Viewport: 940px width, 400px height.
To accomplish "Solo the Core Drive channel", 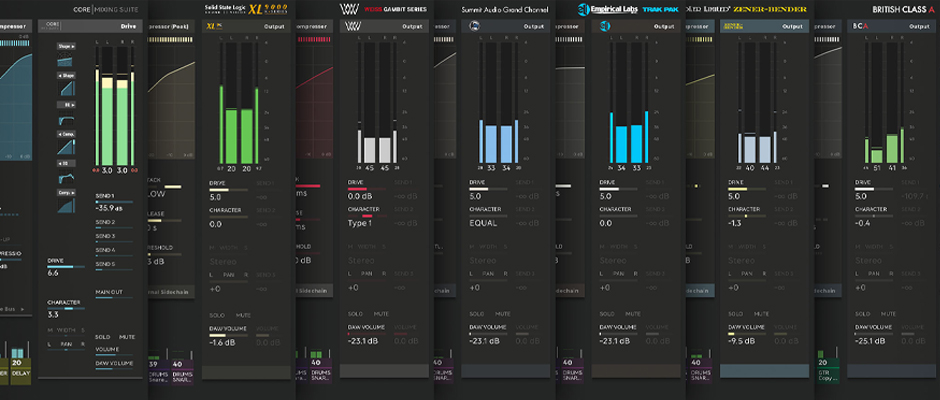I will tap(103, 337).
